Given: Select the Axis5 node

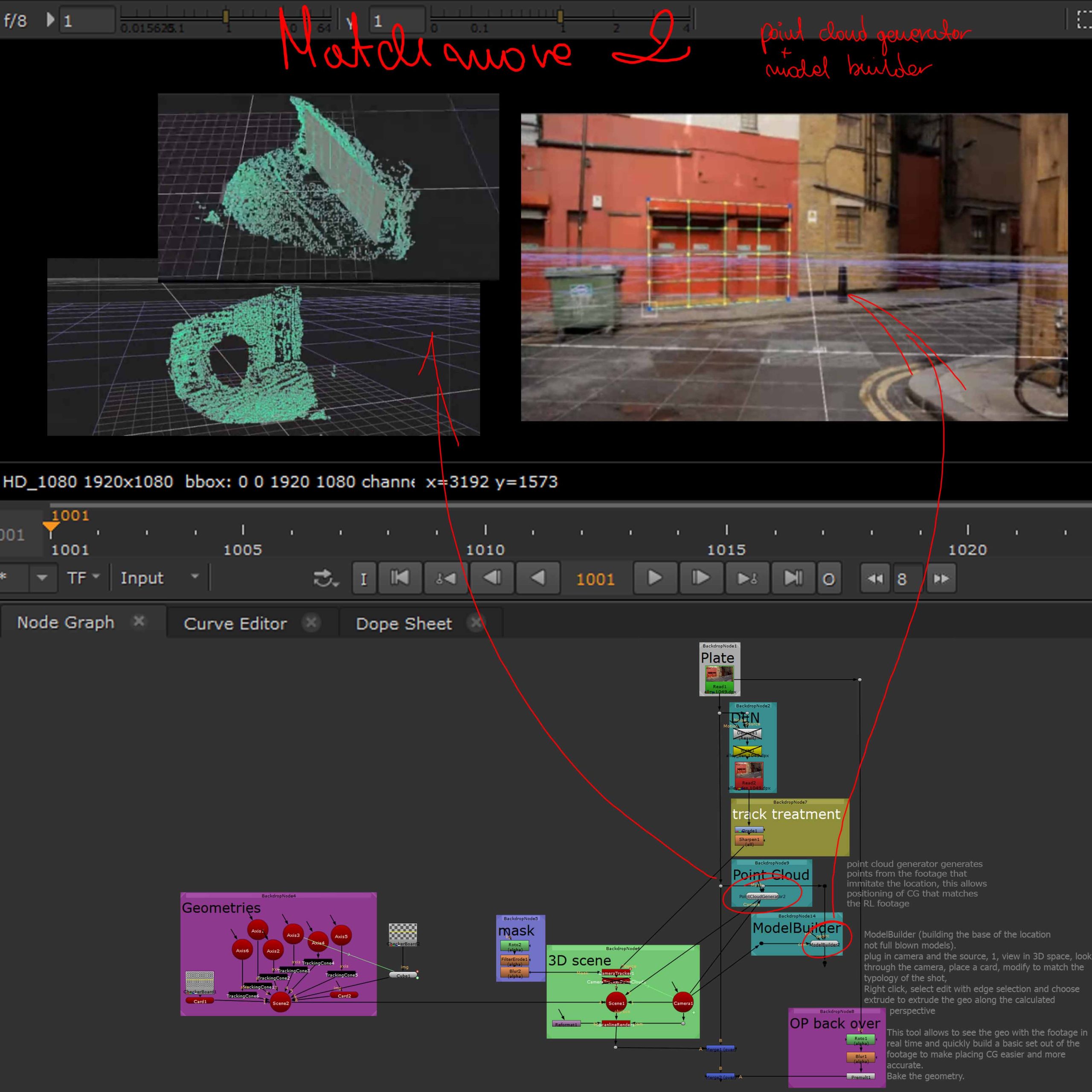Looking at the screenshot, I should (x=341, y=936).
